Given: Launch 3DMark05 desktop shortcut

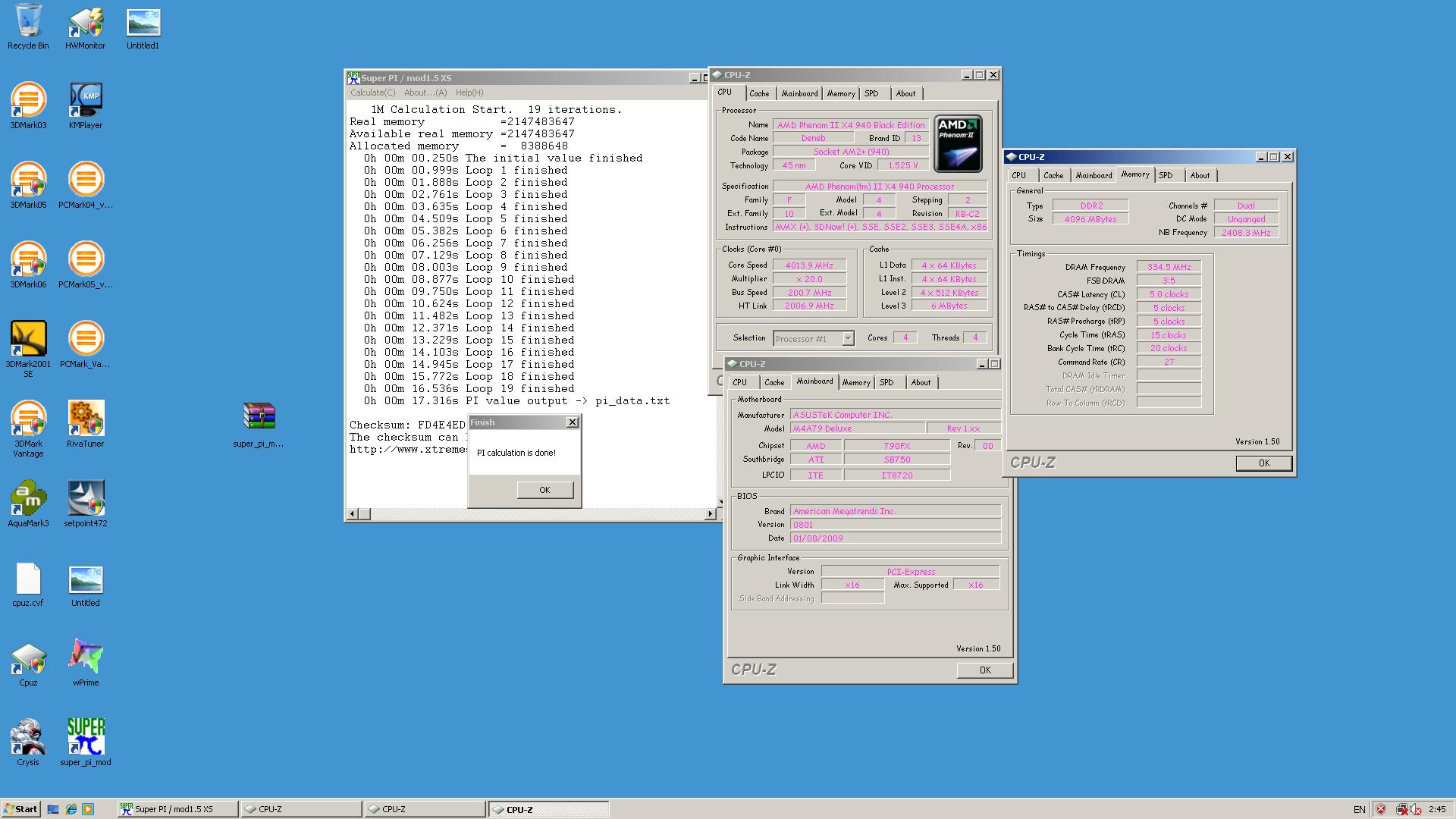Looking at the screenshot, I should [x=28, y=185].
